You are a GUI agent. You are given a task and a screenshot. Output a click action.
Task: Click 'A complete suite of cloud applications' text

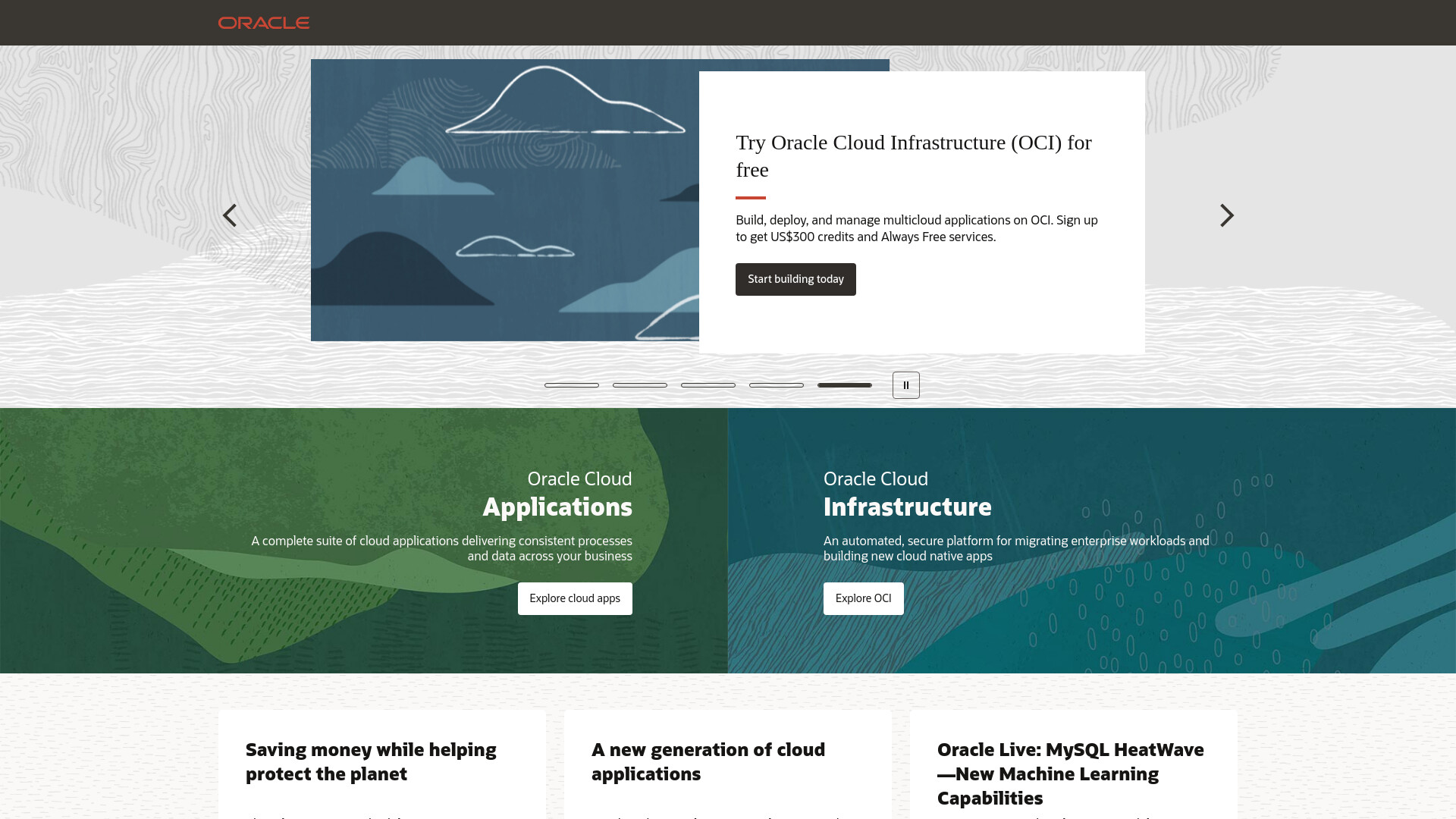(x=441, y=548)
